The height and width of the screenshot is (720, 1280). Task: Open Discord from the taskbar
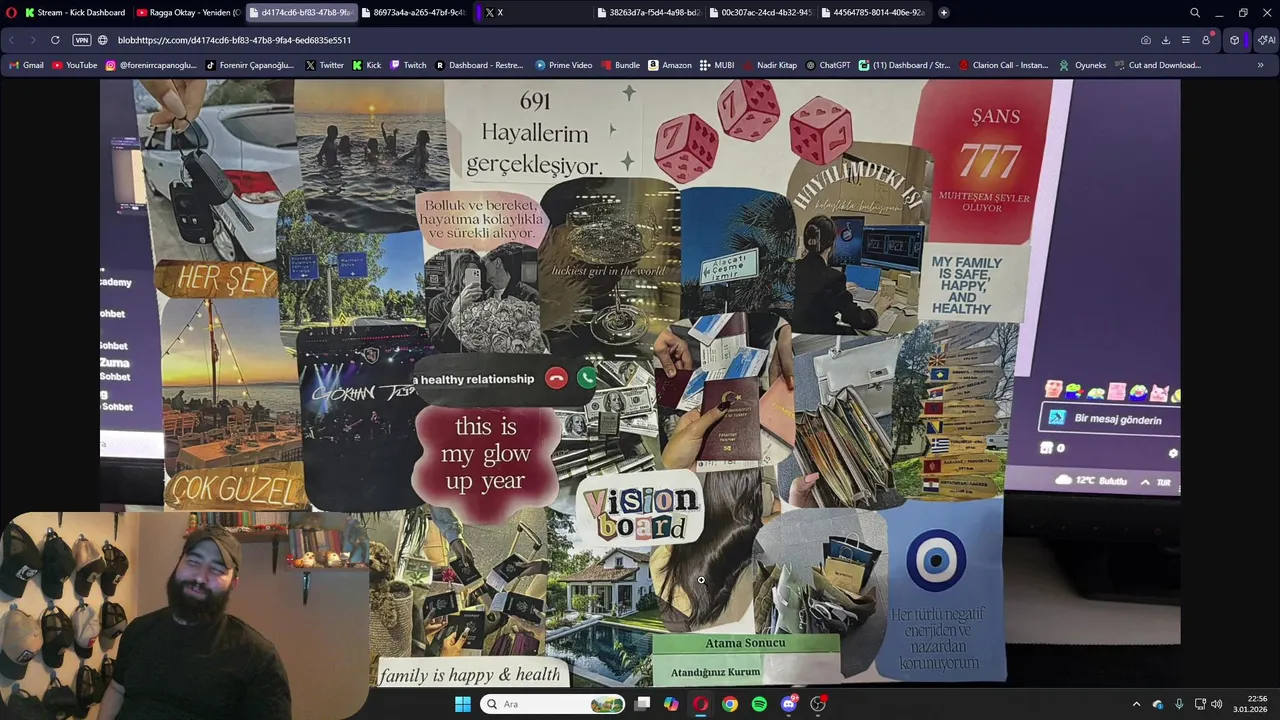(x=789, y=704)
